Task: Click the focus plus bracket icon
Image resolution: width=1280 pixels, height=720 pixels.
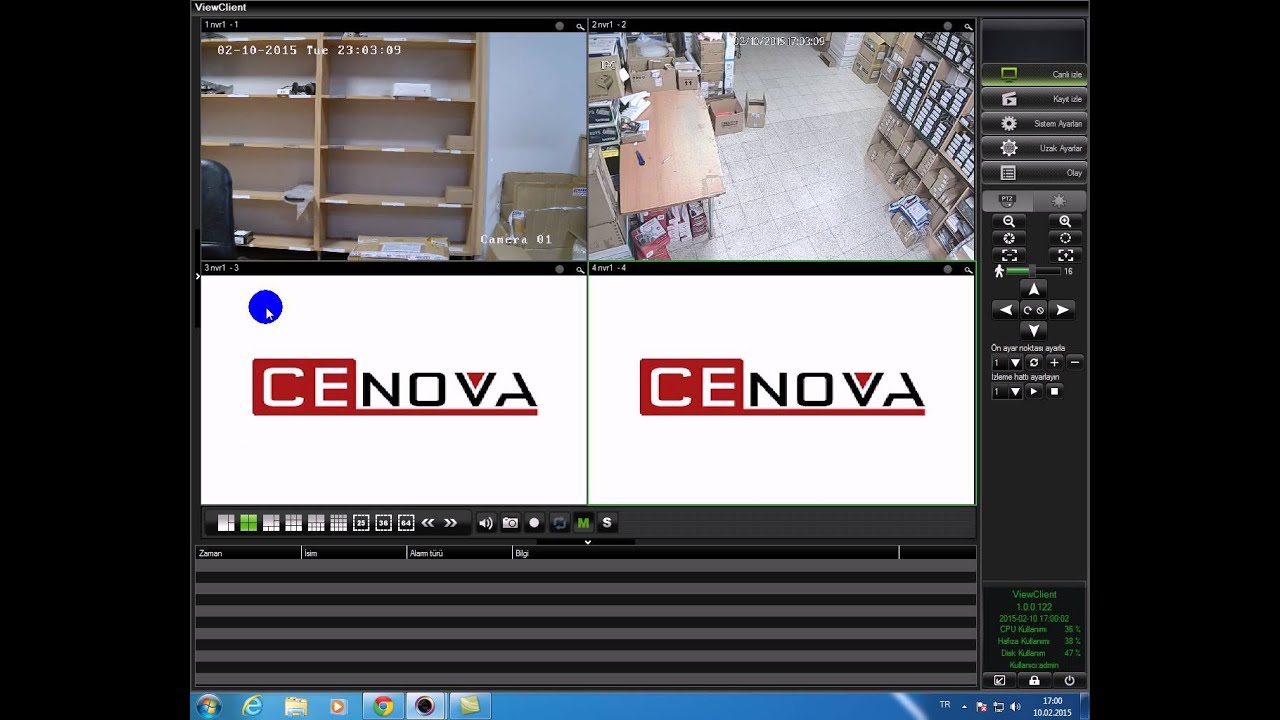Action: point(1065,255)
